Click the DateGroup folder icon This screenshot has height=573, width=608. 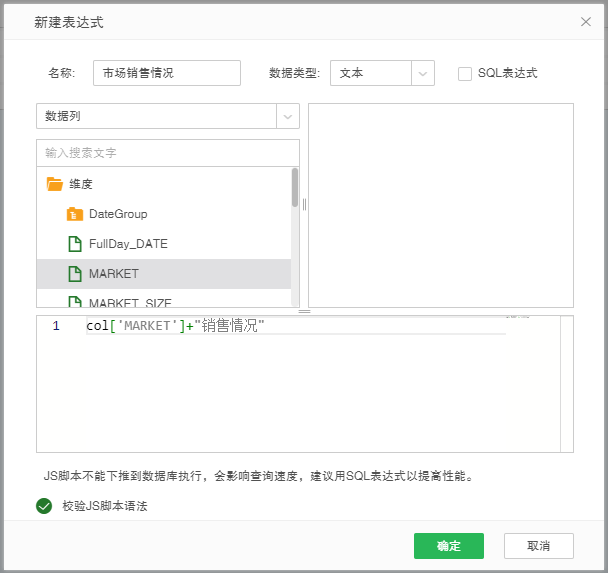pos(74,214)
